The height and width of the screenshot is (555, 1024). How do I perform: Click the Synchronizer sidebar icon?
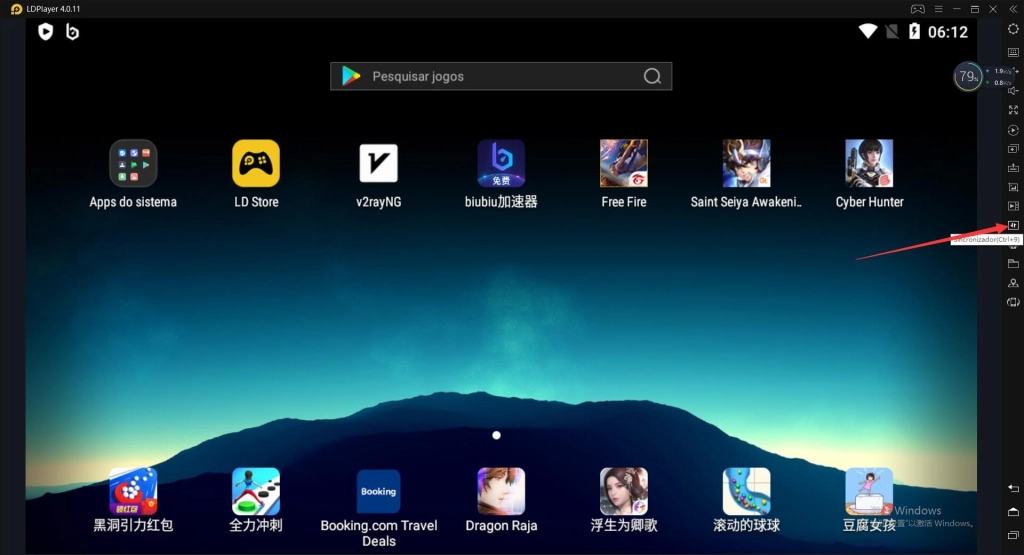pos(1013,225)
